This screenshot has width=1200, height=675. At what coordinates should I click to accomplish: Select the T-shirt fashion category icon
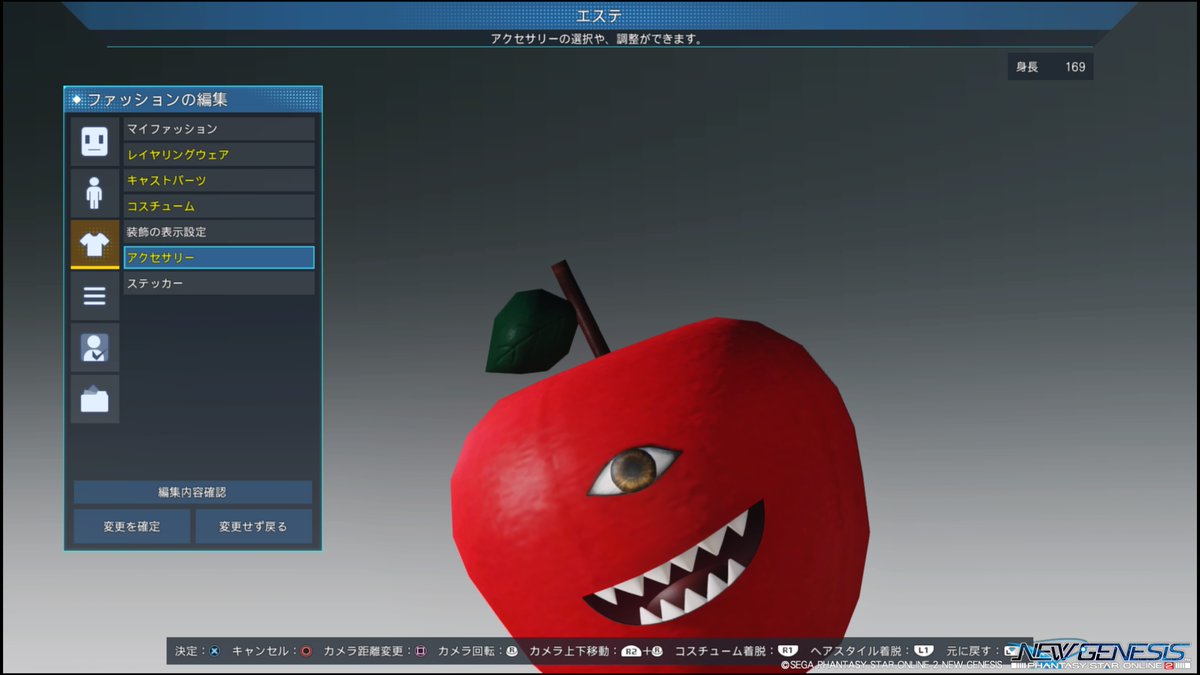click(95, 244)
